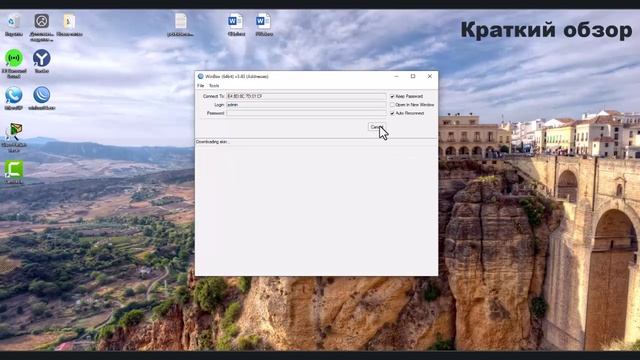Open the Tools menu in WinBox
Screen dimensions: 640x360
click(214, 86)
